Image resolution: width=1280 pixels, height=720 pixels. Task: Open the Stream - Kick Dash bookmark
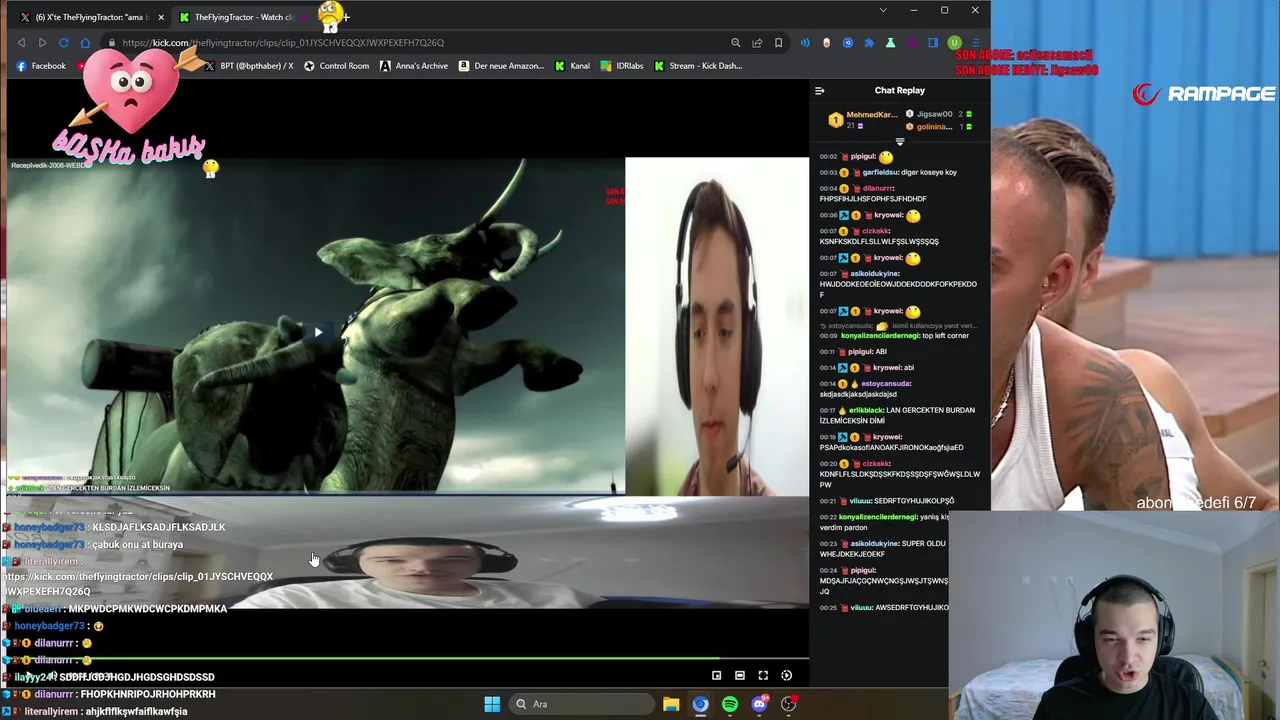[698, 66]
